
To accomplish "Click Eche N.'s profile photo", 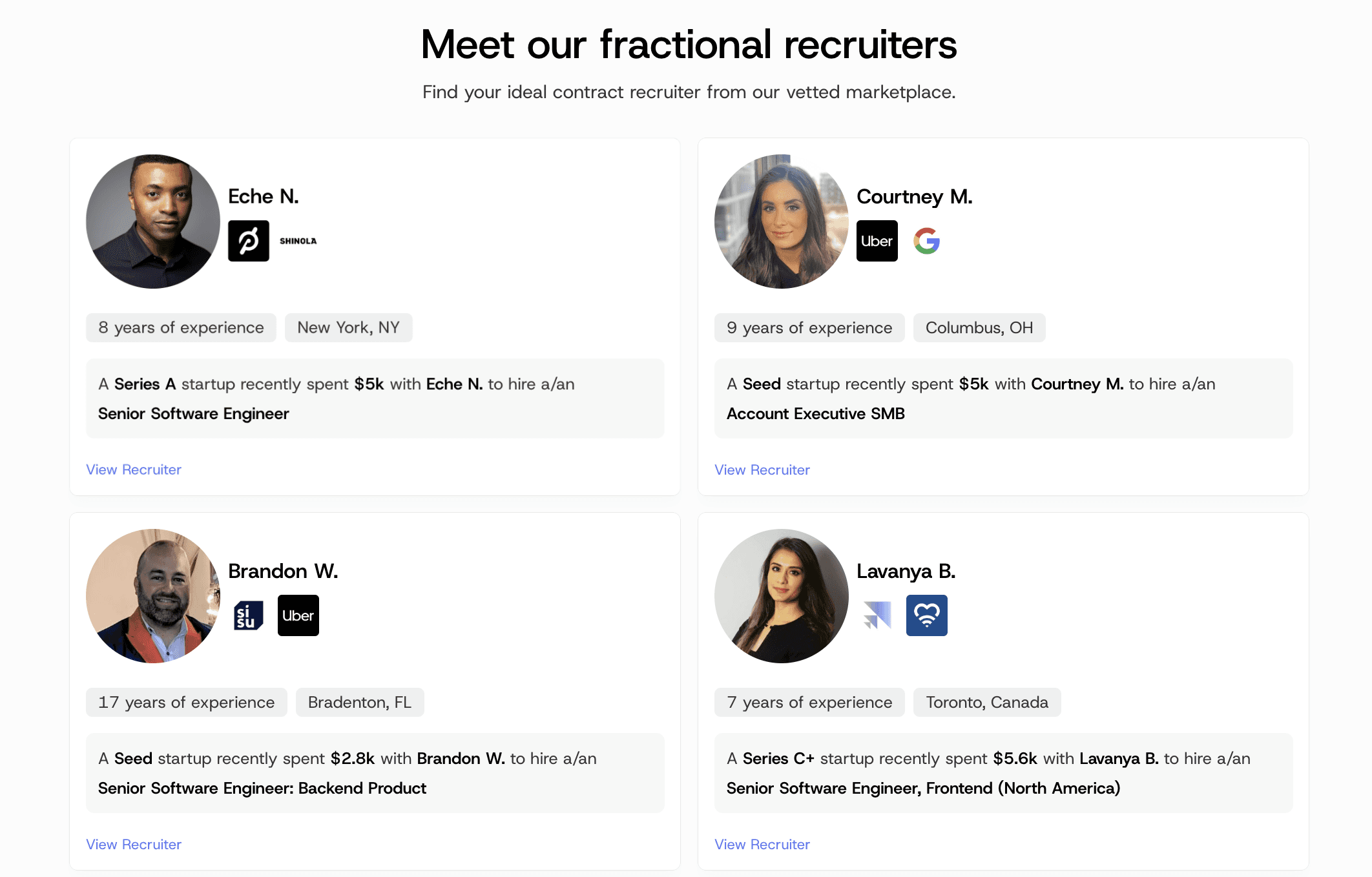I will point(153,222).
